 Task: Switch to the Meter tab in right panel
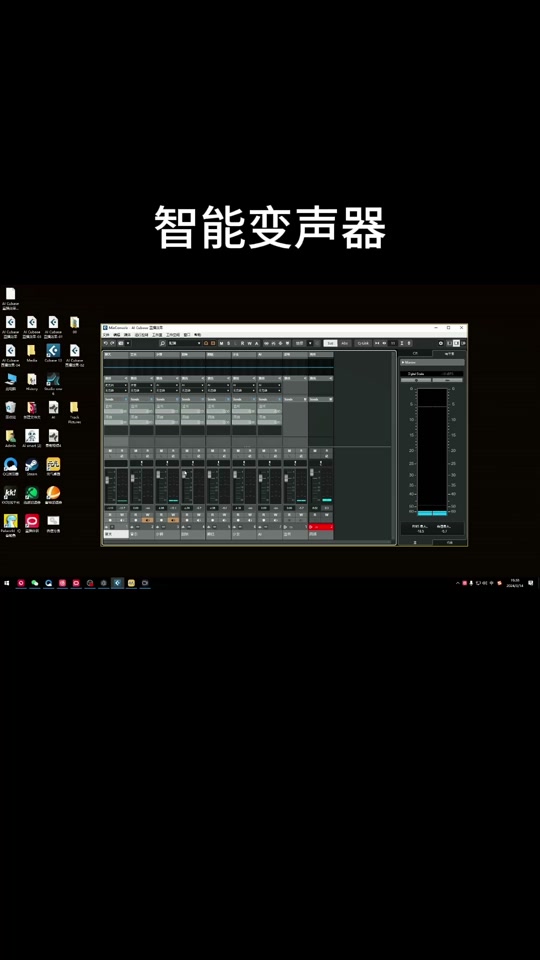click(x=448, y=353)
